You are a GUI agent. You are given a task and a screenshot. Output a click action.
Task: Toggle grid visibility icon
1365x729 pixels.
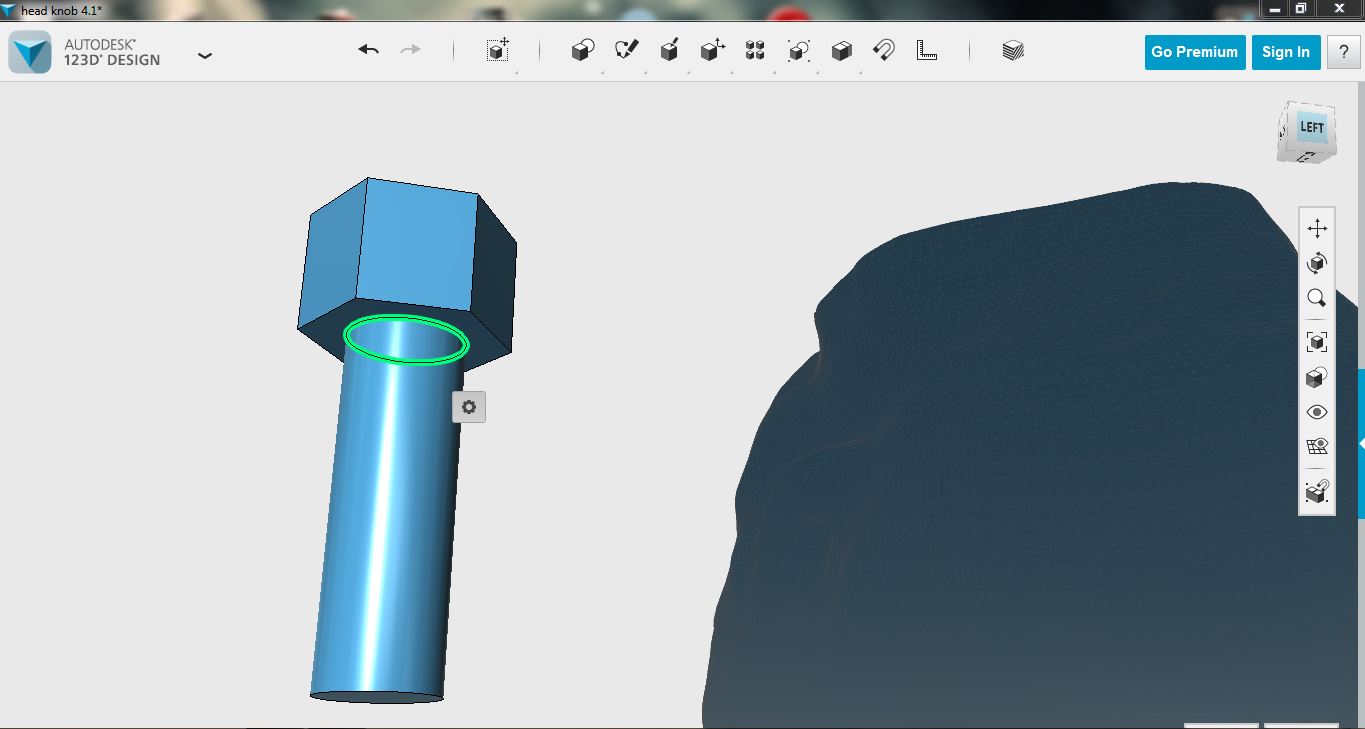pos(1317,446)
